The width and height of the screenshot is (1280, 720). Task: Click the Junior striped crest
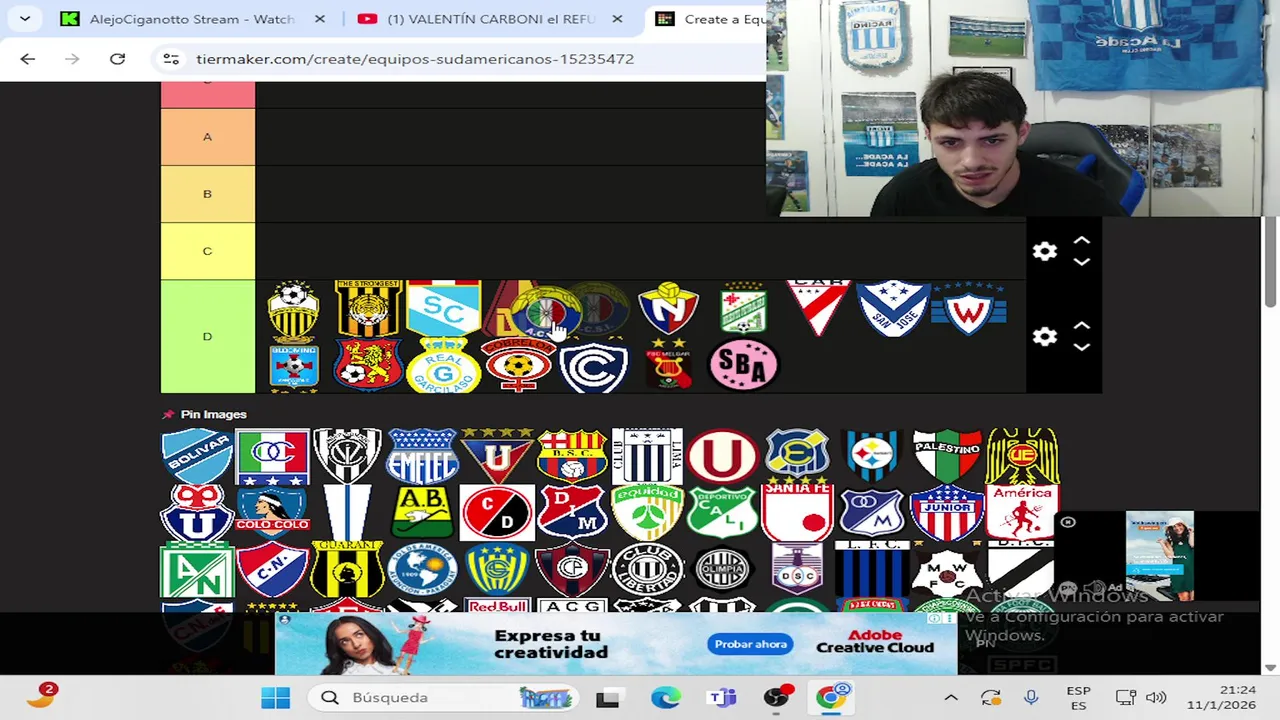(x=947, y=513)
